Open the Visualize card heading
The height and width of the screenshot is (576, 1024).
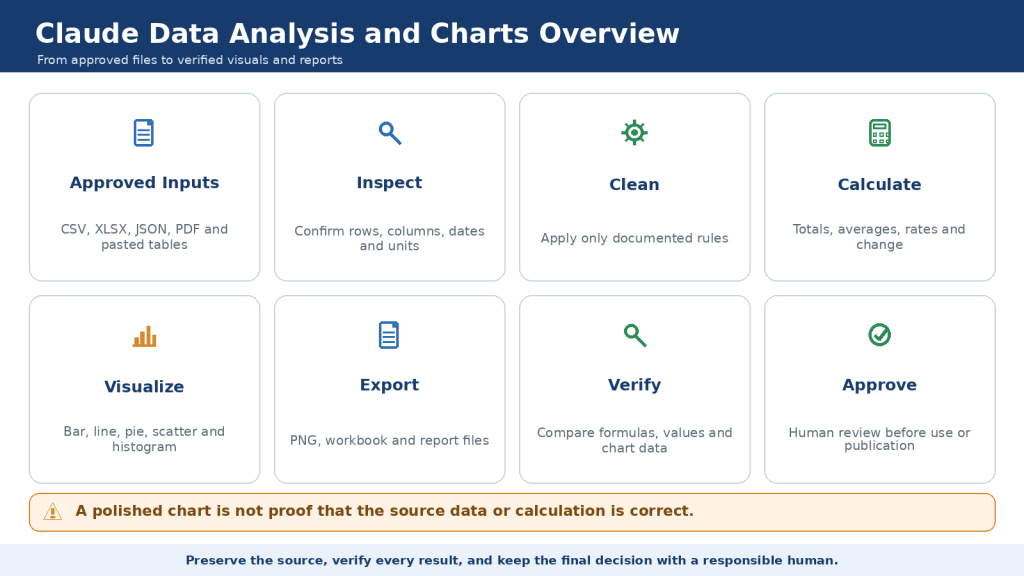tap(144, 387)
